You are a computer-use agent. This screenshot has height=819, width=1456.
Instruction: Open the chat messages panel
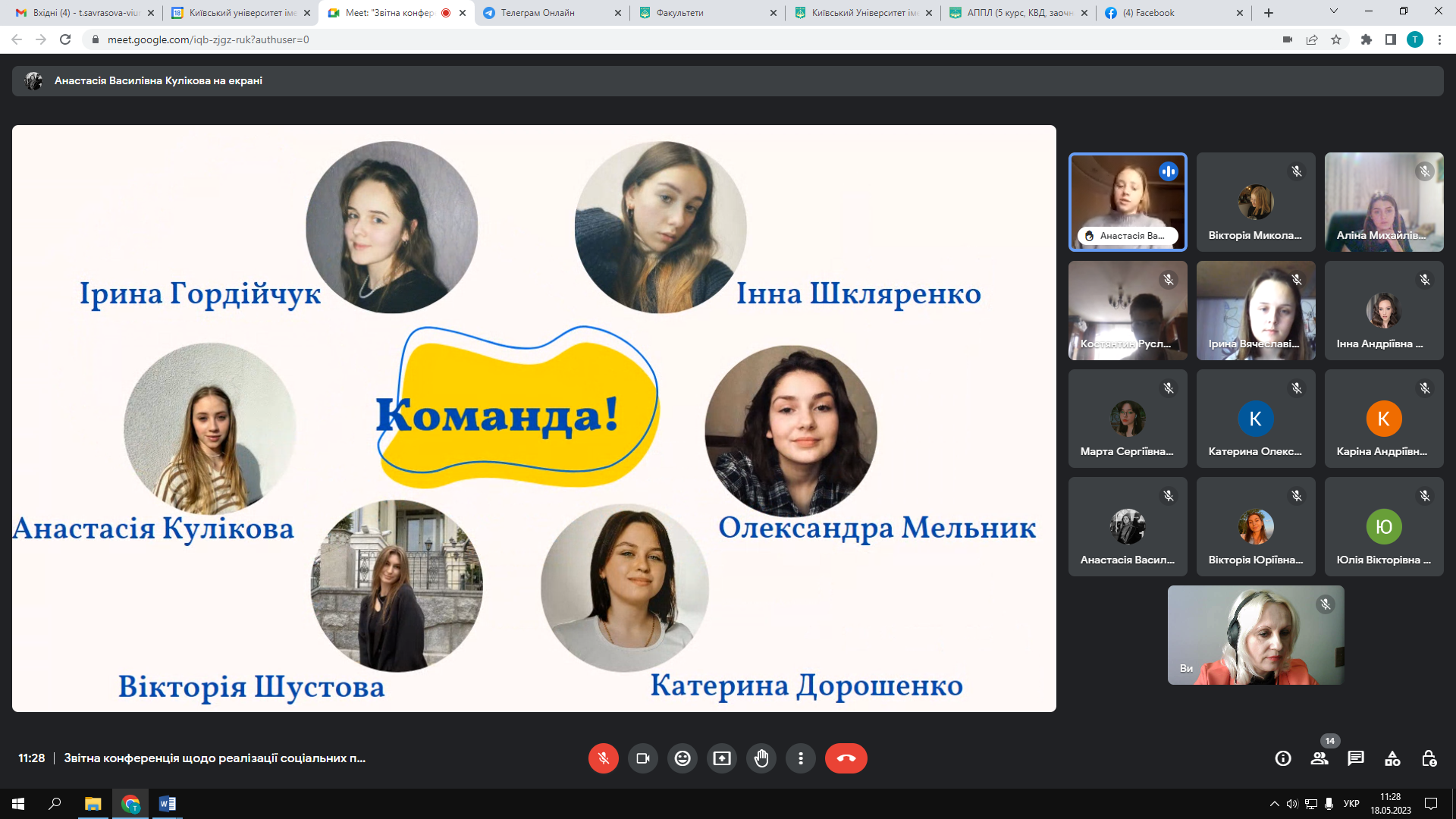click(x=1356, y=758)
